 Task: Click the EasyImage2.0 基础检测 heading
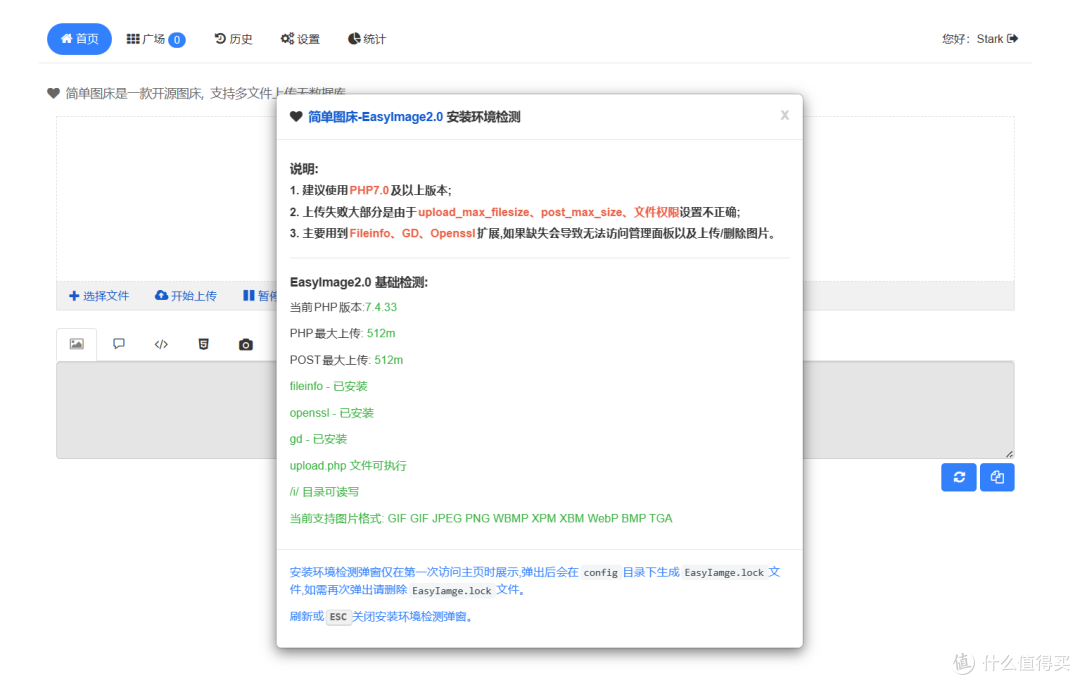click(359, 282)
